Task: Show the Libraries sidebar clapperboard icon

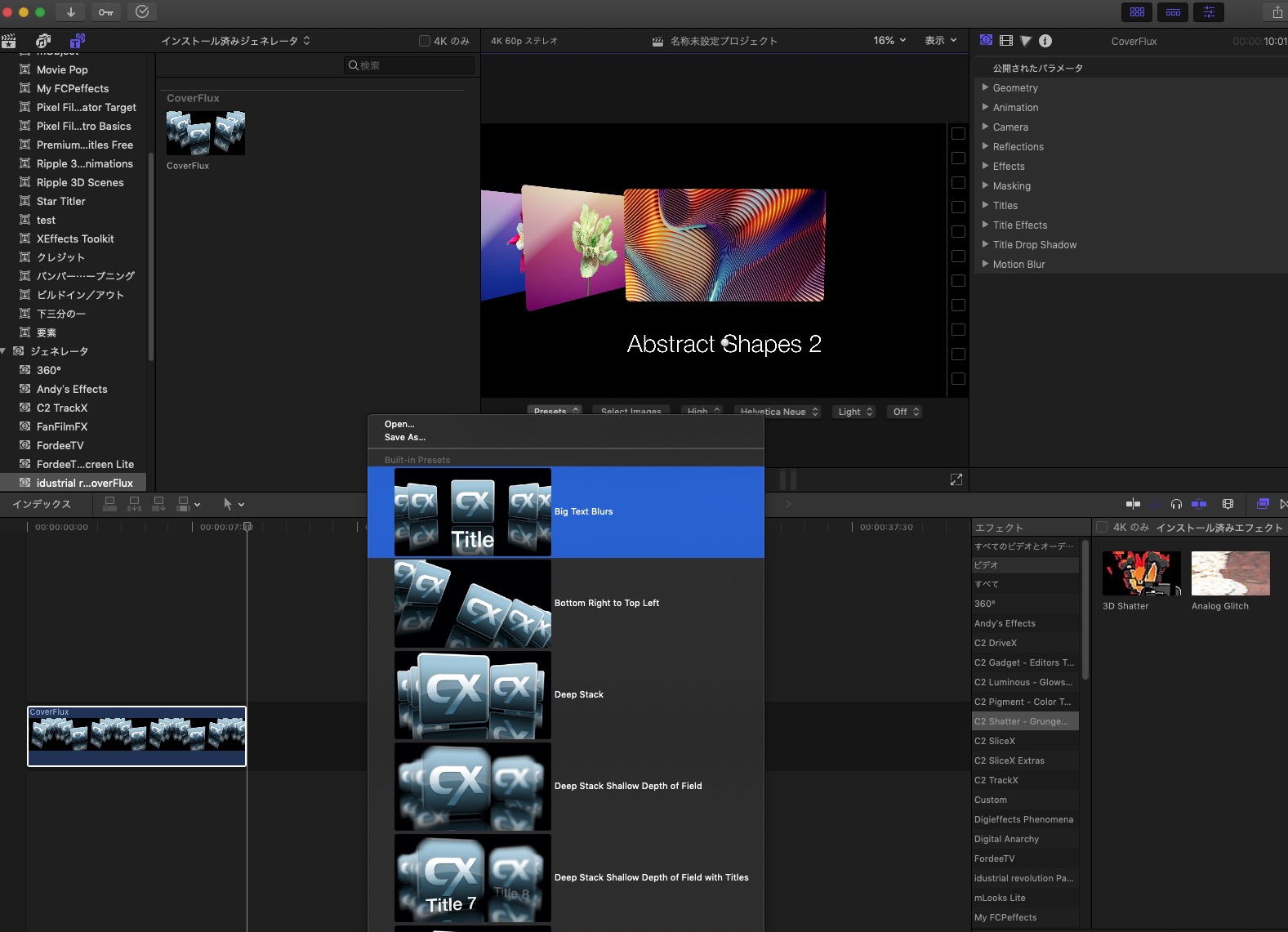Action: [9, 41]
